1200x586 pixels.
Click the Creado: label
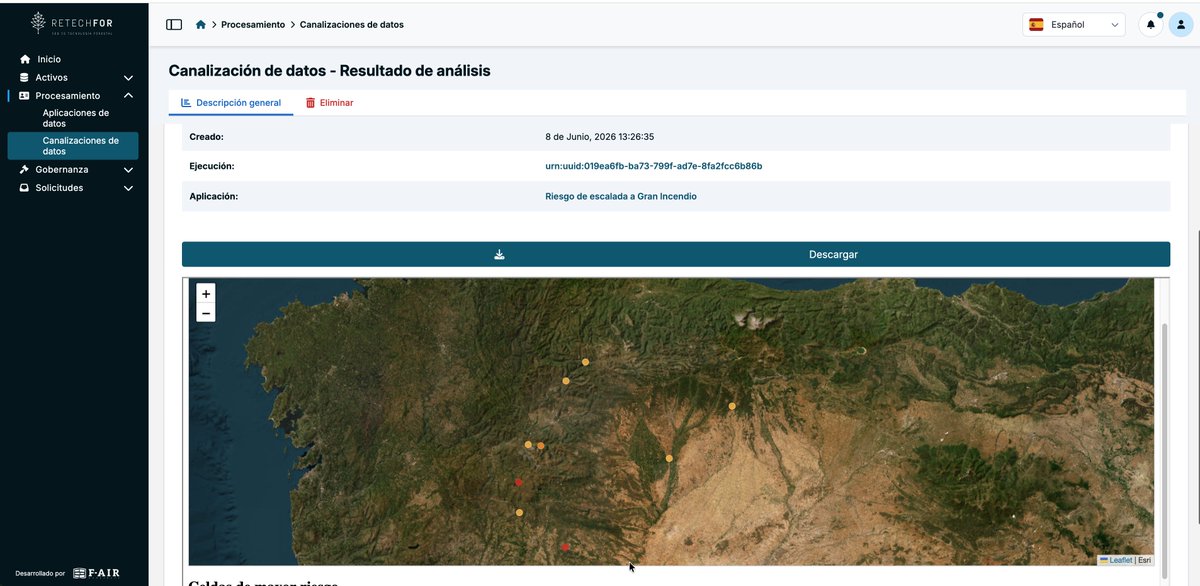coord(207,137)
